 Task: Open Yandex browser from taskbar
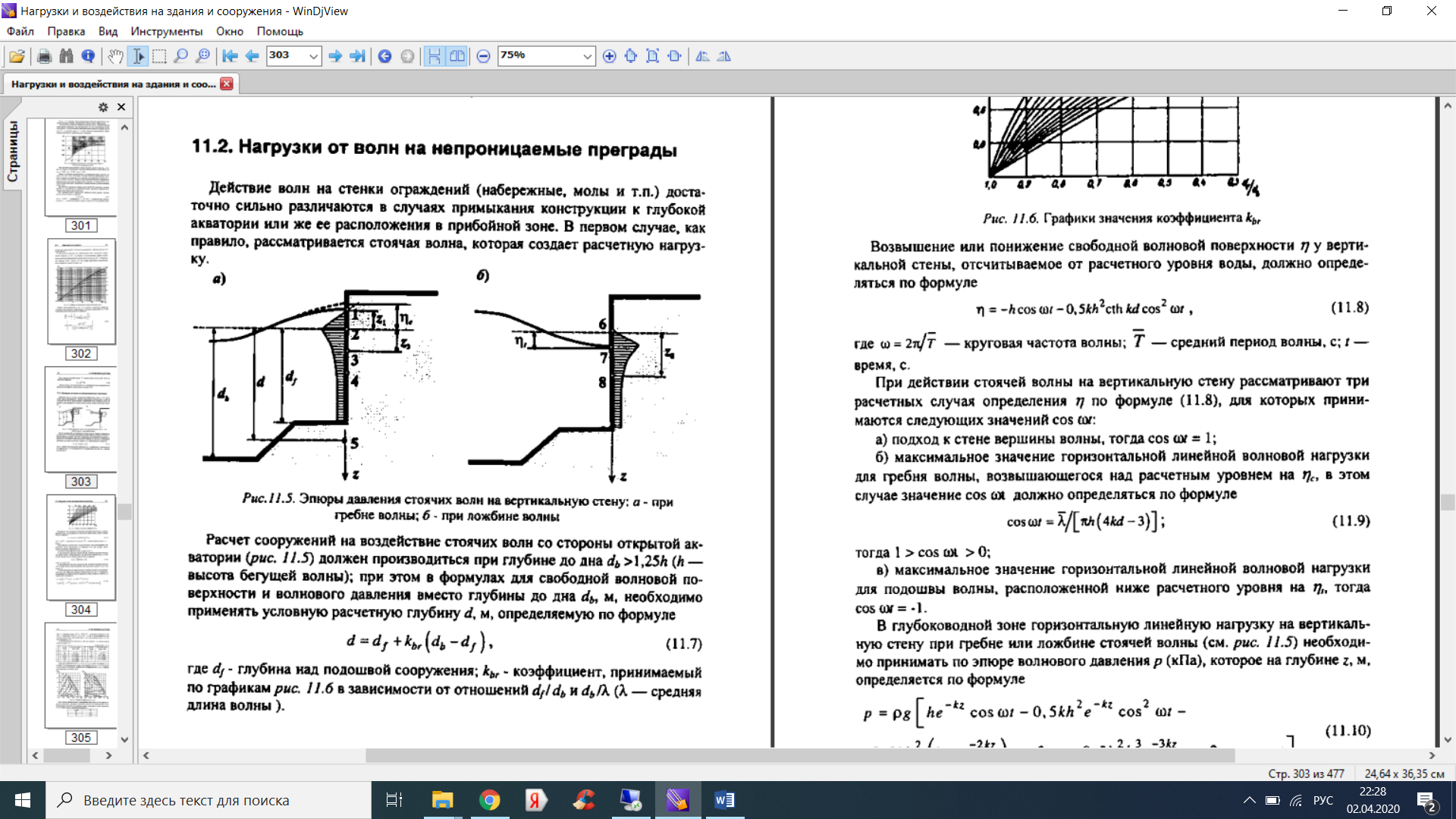pyautogui.click(x=536, y=800)
